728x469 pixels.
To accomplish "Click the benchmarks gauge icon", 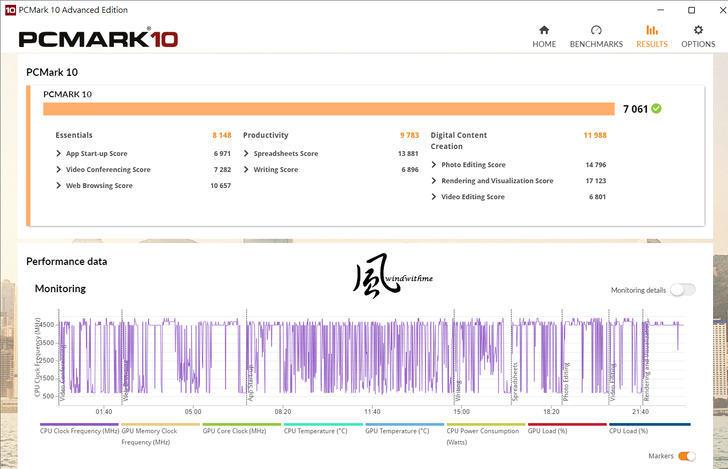I will coord(596,30).
